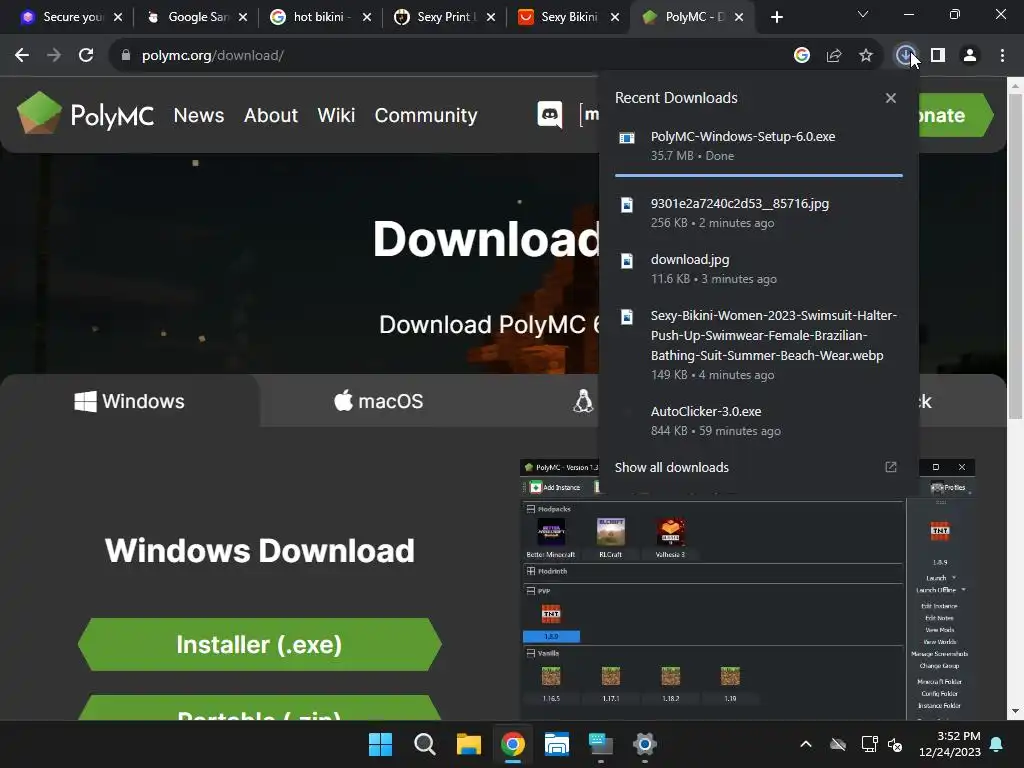Show hidden system tray icons
The width and height of the screenshot is (1024, 768).
[806, 744]
